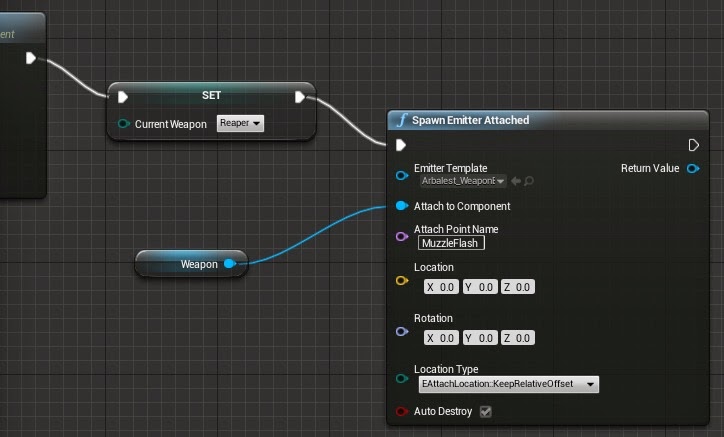This screenshot has height=437, width=724.
Task: Open the EAttachLocation::KeepRelativeOffset dropdown
Action: (508, 384)
